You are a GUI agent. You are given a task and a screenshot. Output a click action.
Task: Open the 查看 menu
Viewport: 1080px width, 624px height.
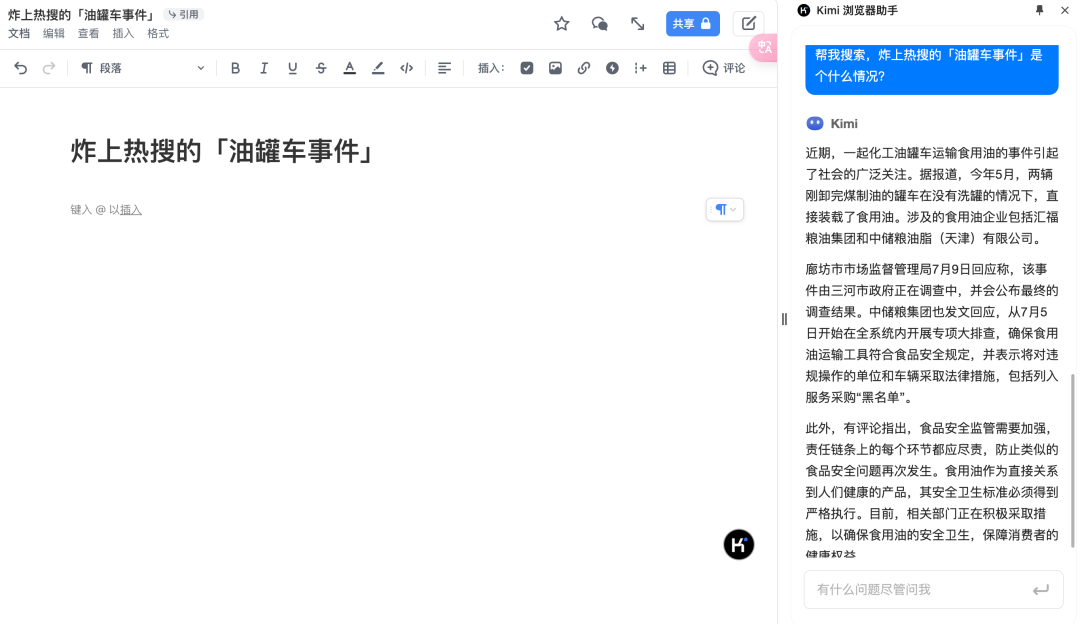[x=88, y=34]
